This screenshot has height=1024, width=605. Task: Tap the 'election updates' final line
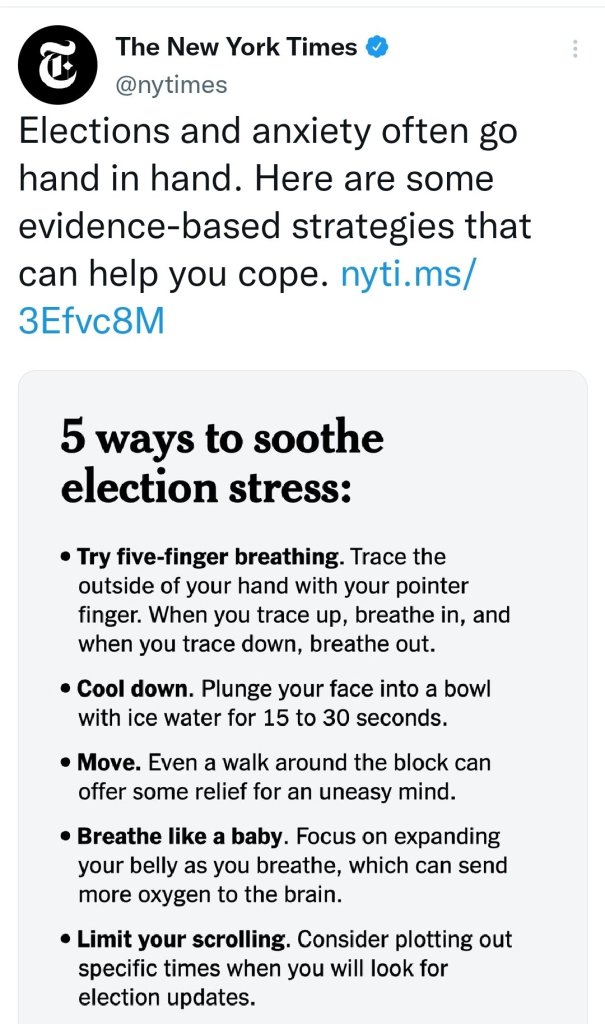(x=164, y=996)
